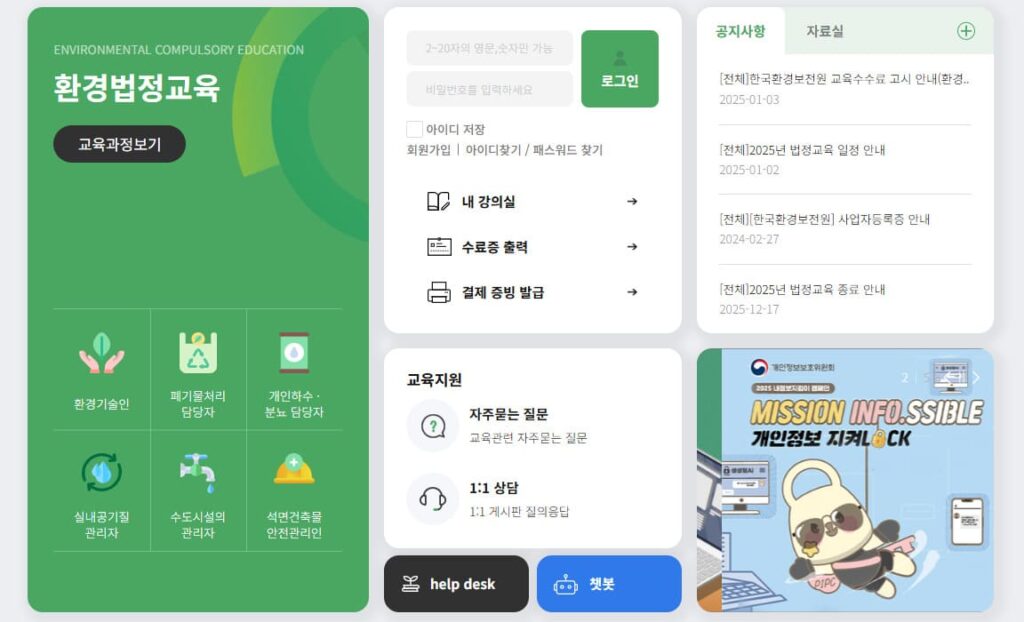Go to 수료증 출력 via arrow
The width and height of the screenshot is (1024, 622).
pyautogui.click(x=632, y=246)
